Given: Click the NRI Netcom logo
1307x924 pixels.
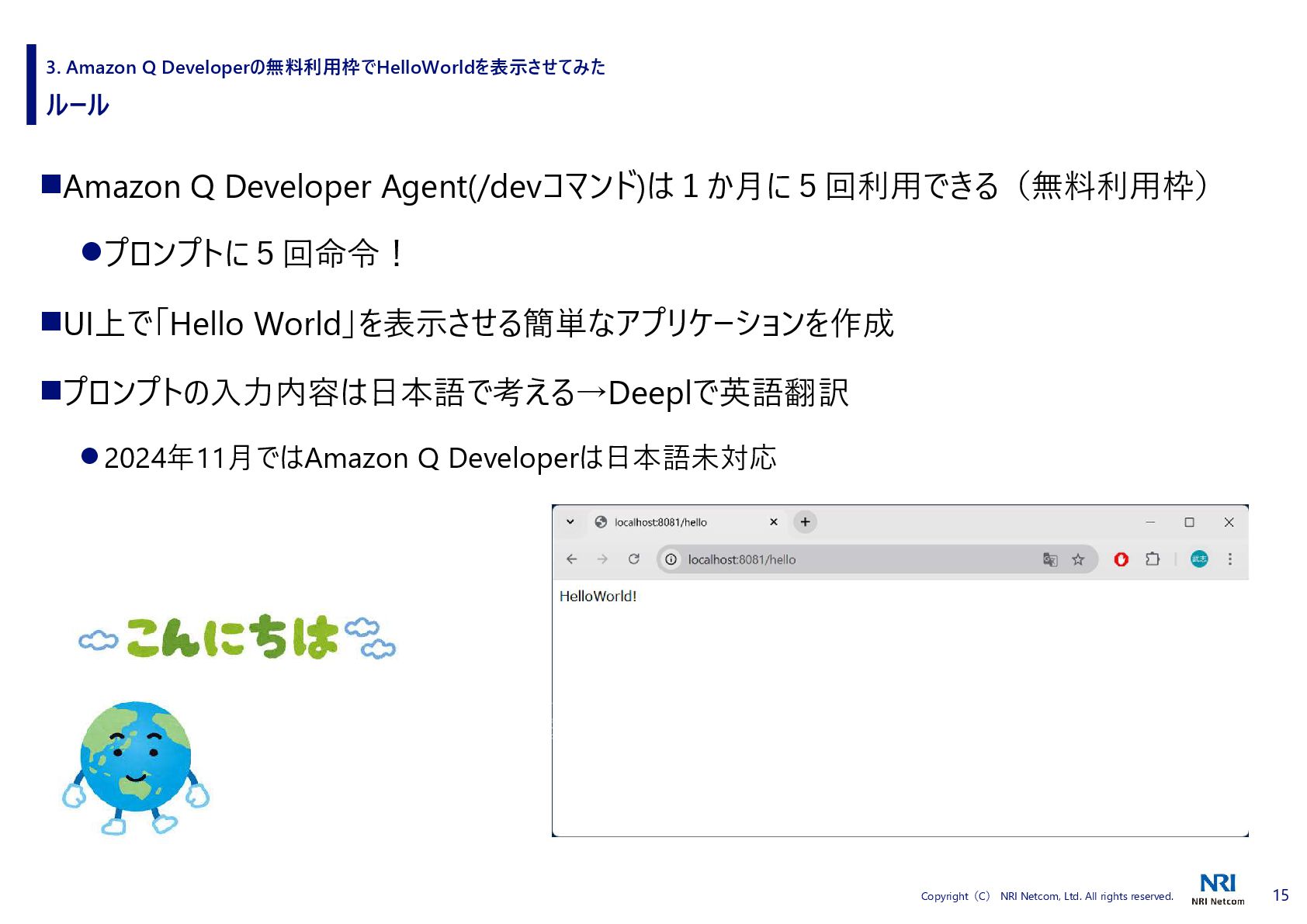Looking at the screenshot, I should 1218,889.
